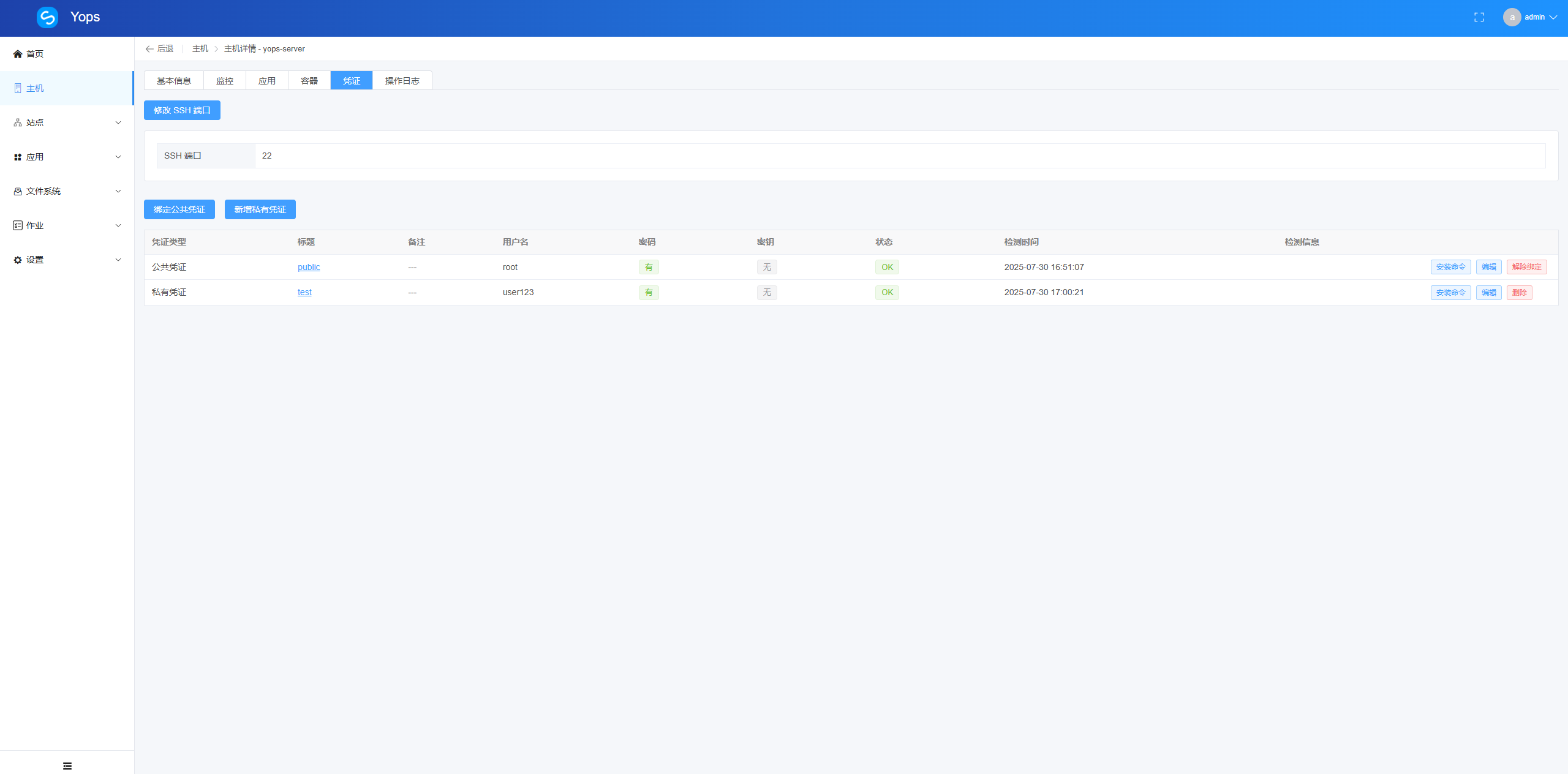Switch to the 监控 tab

pyautogui.click(x=225, y=80)
